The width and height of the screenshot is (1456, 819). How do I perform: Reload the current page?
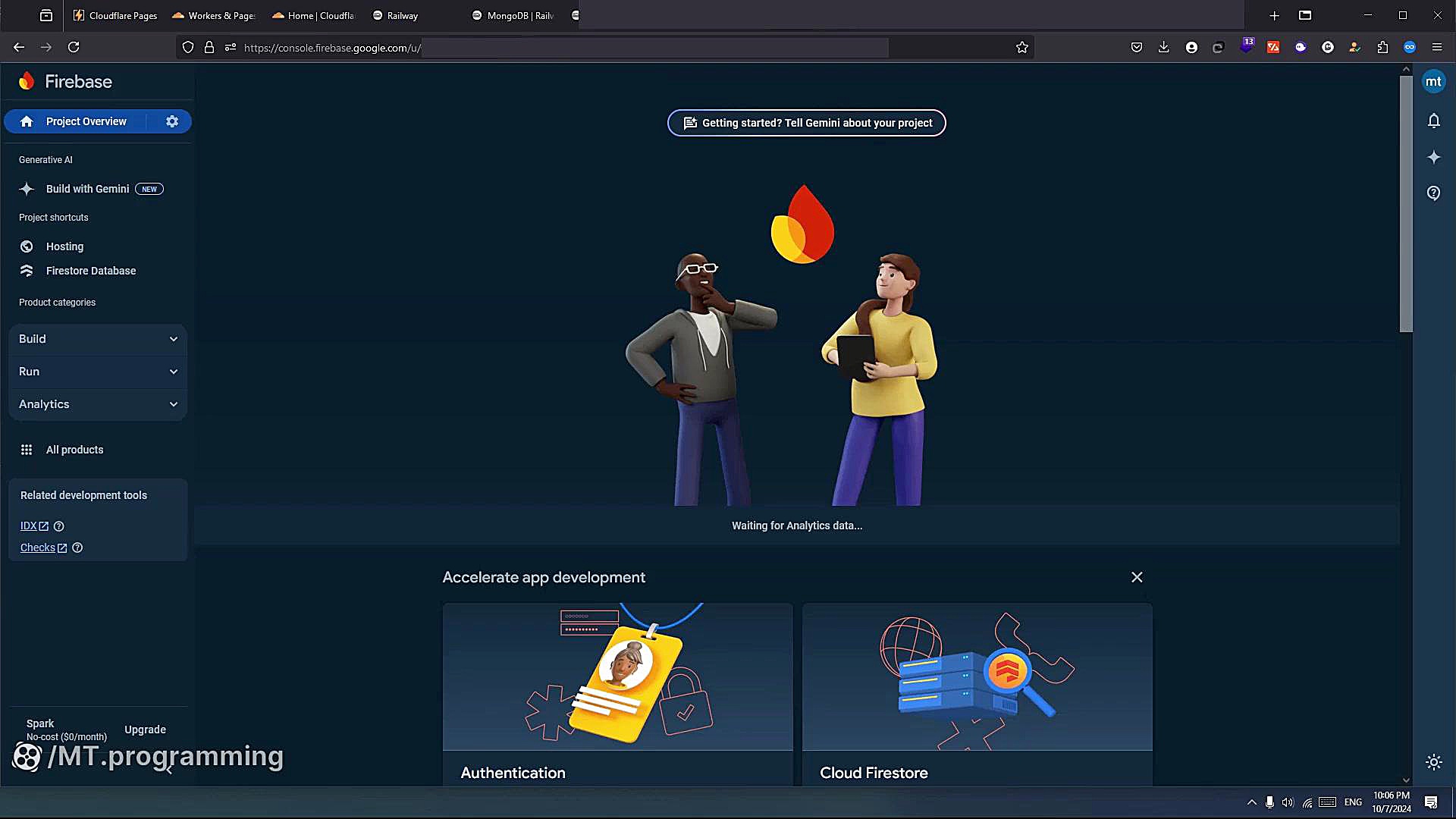tap(74, 47)
